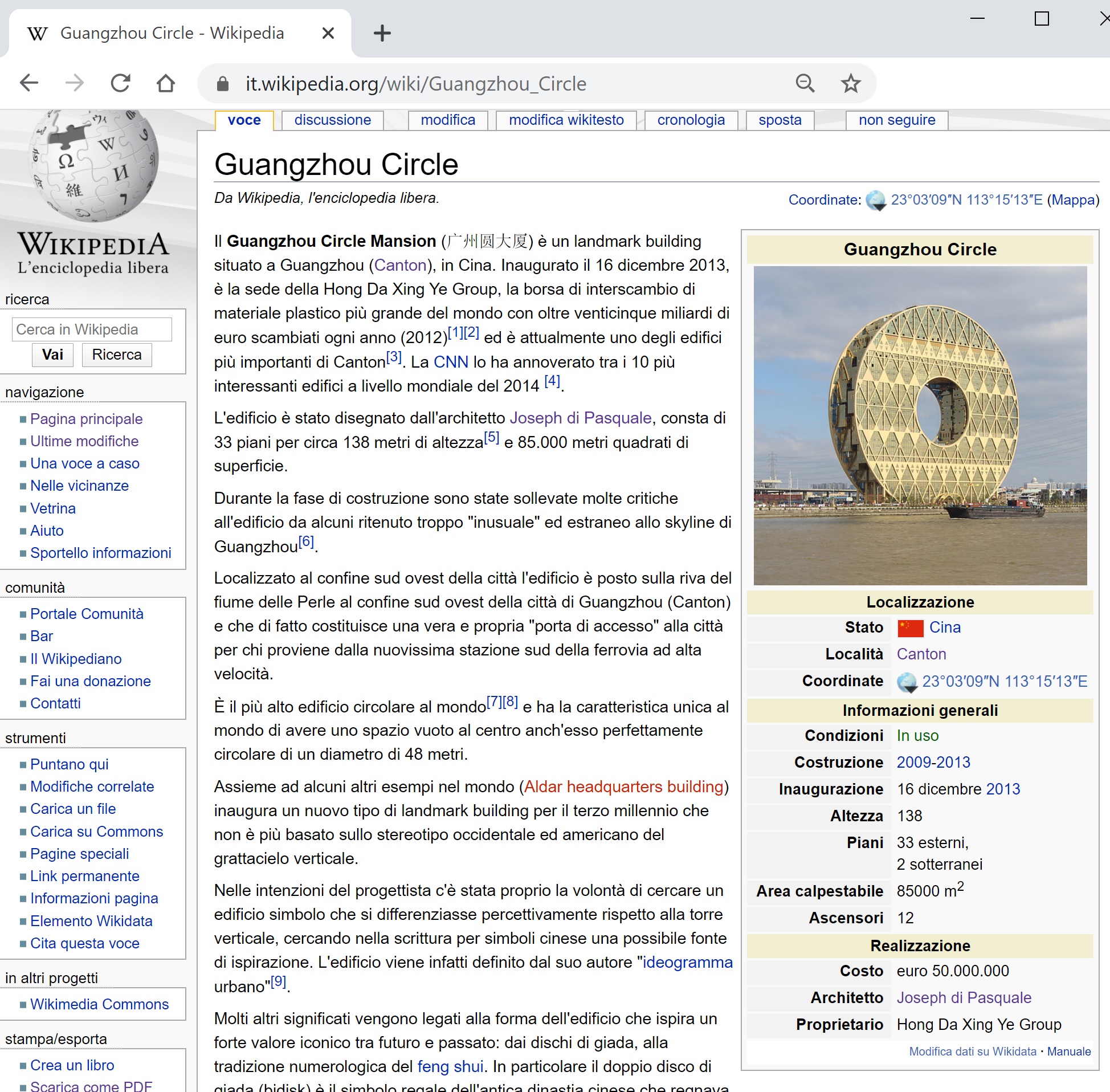Open Wikimedia Commons sidebar link
Screen dimensions: 1110x1092
(x=100, y=1004)
